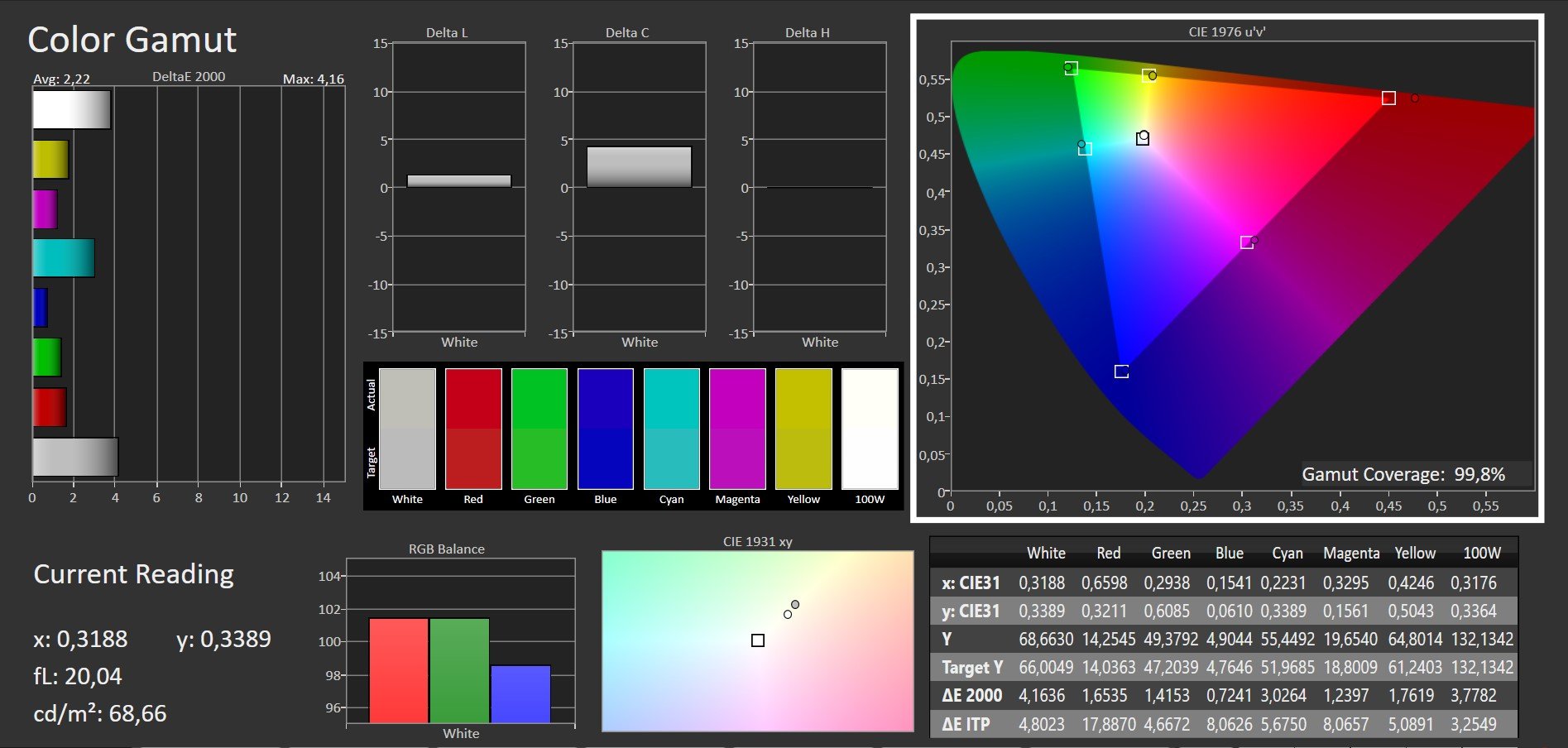Click the blue bar in DeltaE 2000 chart
1568x748 pixels.
(40, 308)
